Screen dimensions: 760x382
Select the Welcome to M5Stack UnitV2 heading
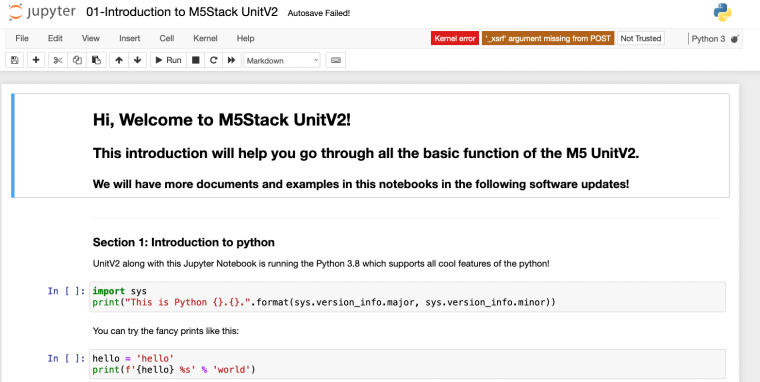[x=222, y=120]
